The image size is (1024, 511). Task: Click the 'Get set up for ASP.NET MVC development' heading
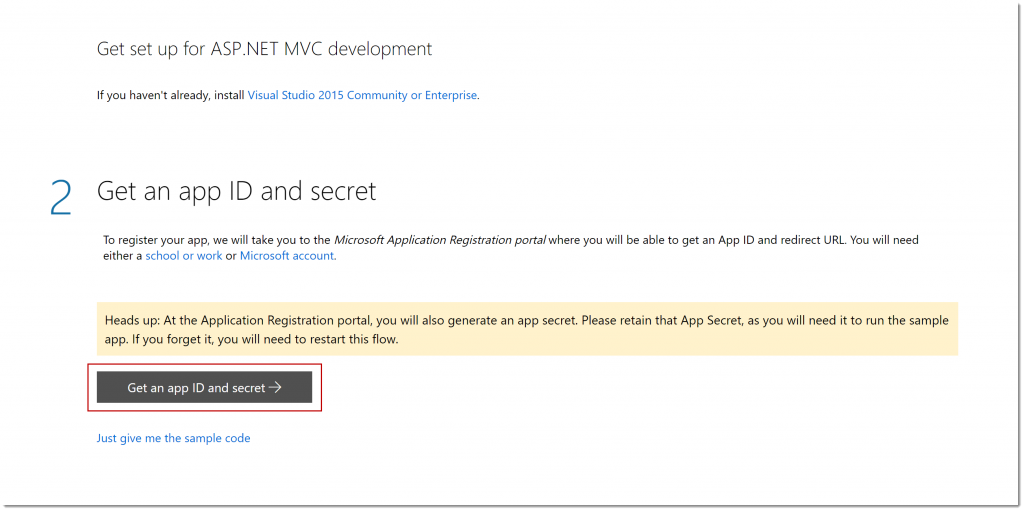(264, 48)
